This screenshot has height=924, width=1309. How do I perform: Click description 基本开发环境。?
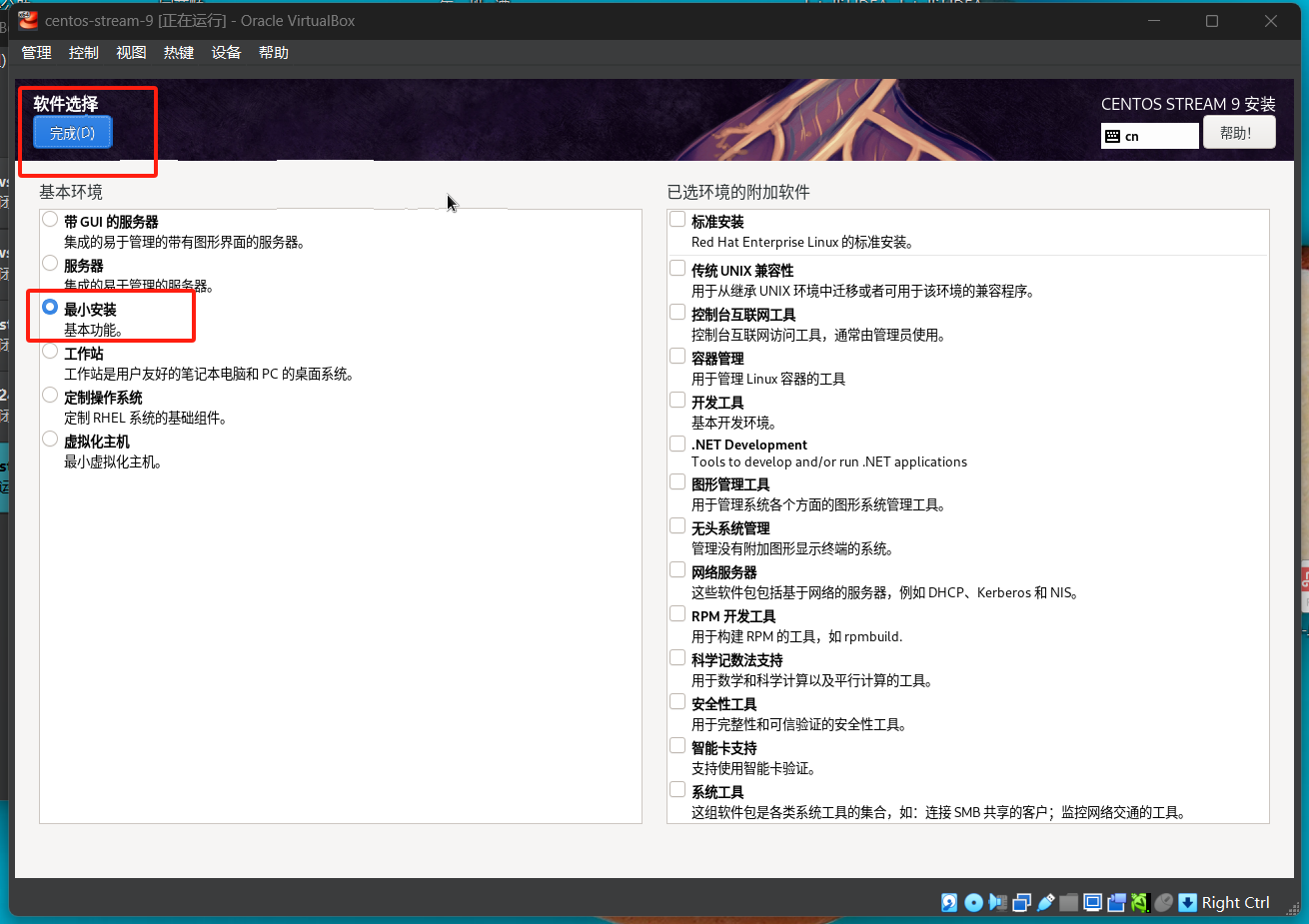(x=733, y=423)
